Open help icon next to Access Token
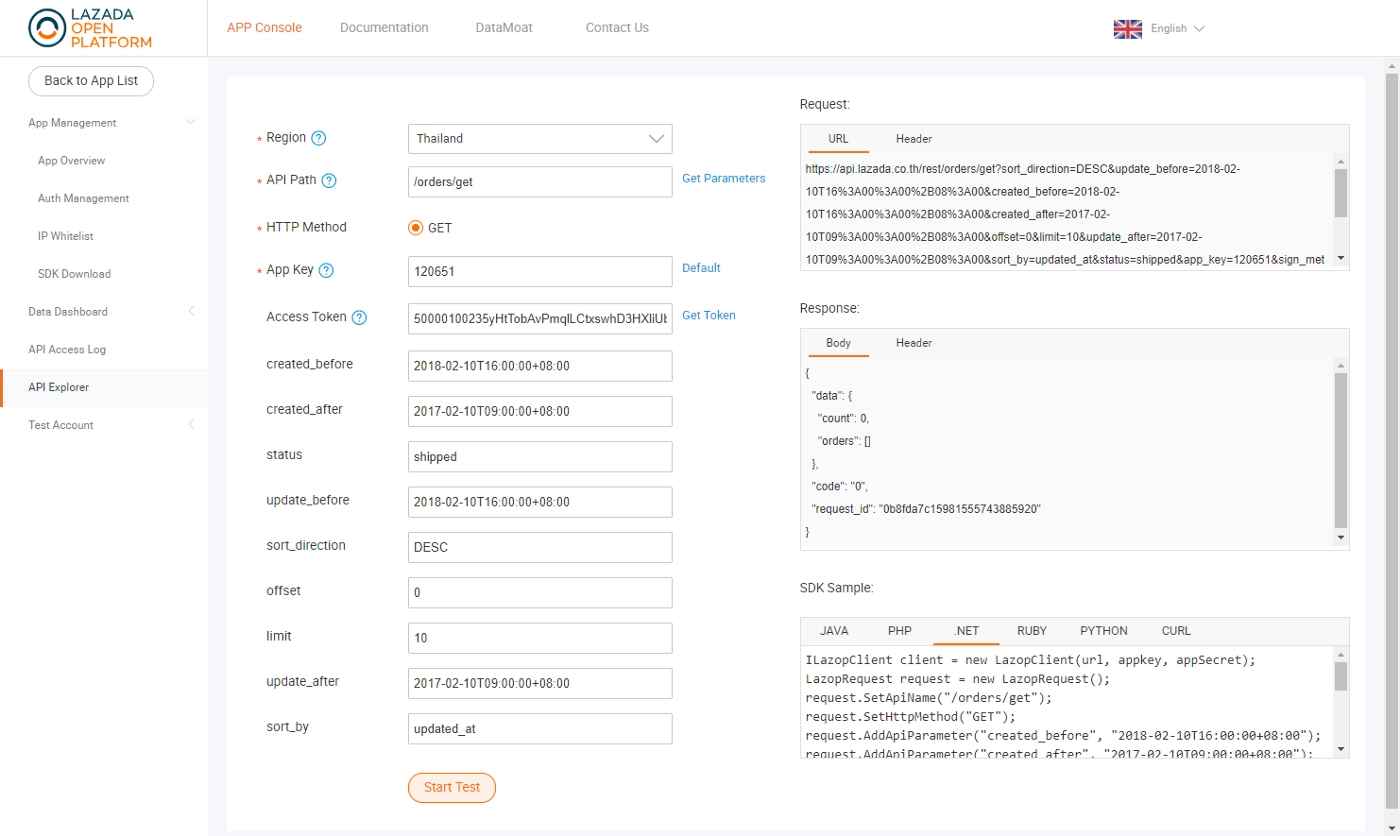 coord(360,318)
